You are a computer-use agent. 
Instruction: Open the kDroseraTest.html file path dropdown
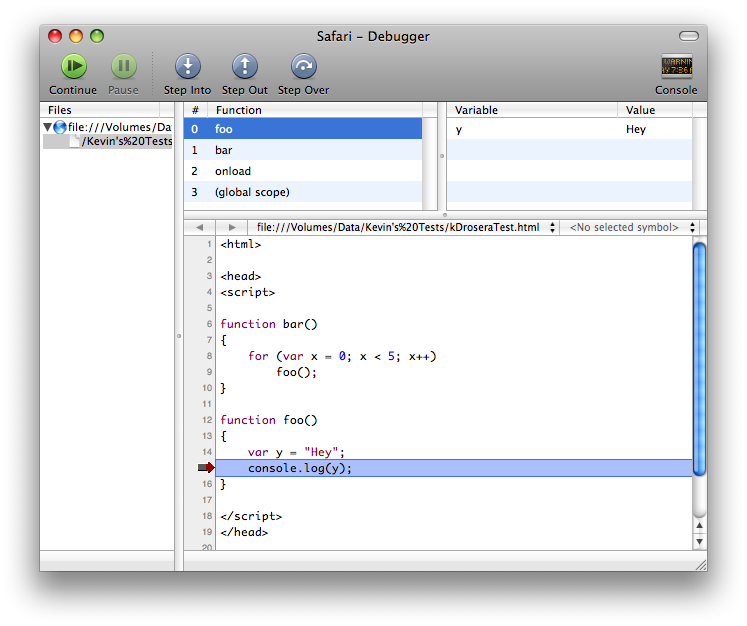pyautogui.click(x=404, y=227)
